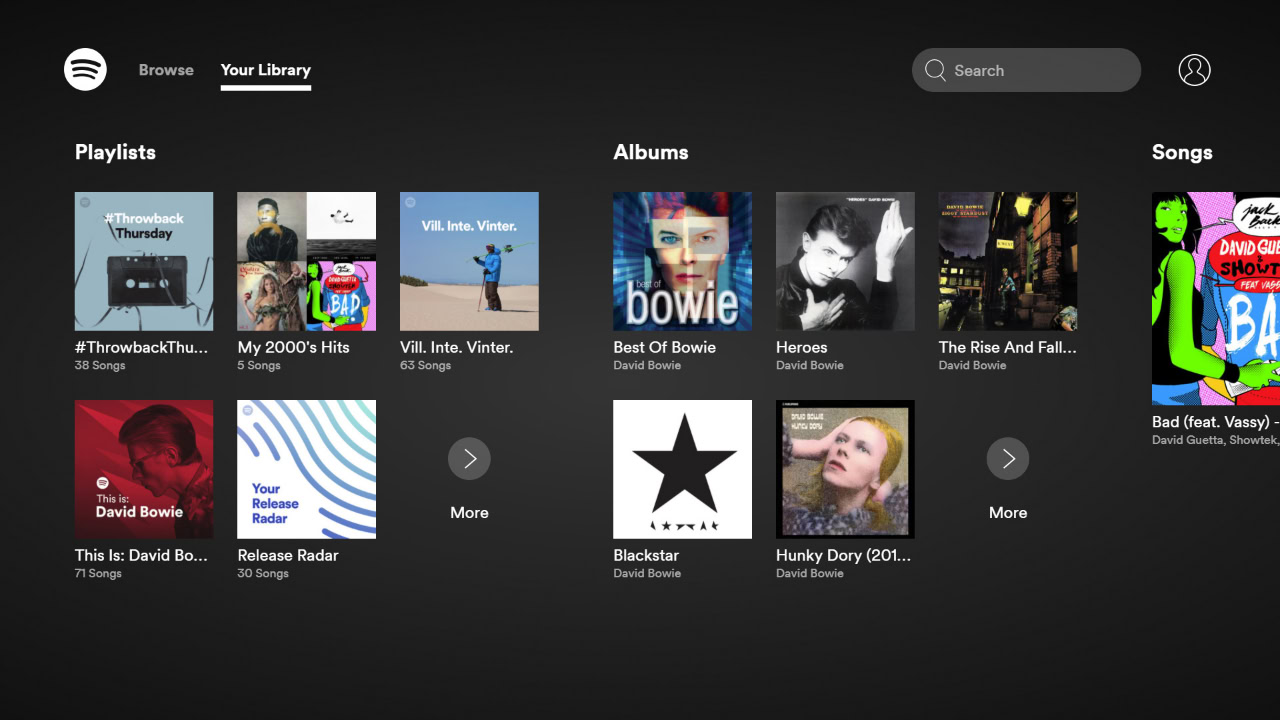This screenshot has height=720, width=1280.
Task: Click the This Is: David Bo... title
Action: coord(142,556)
